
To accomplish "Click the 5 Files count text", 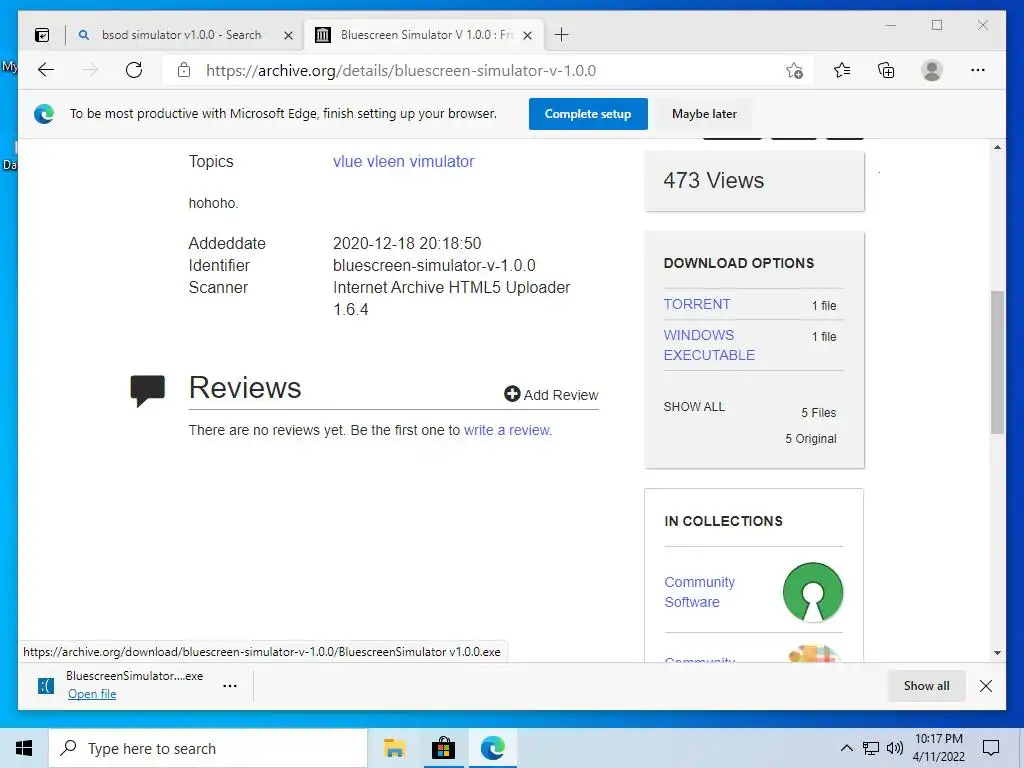I will [819, 413].
